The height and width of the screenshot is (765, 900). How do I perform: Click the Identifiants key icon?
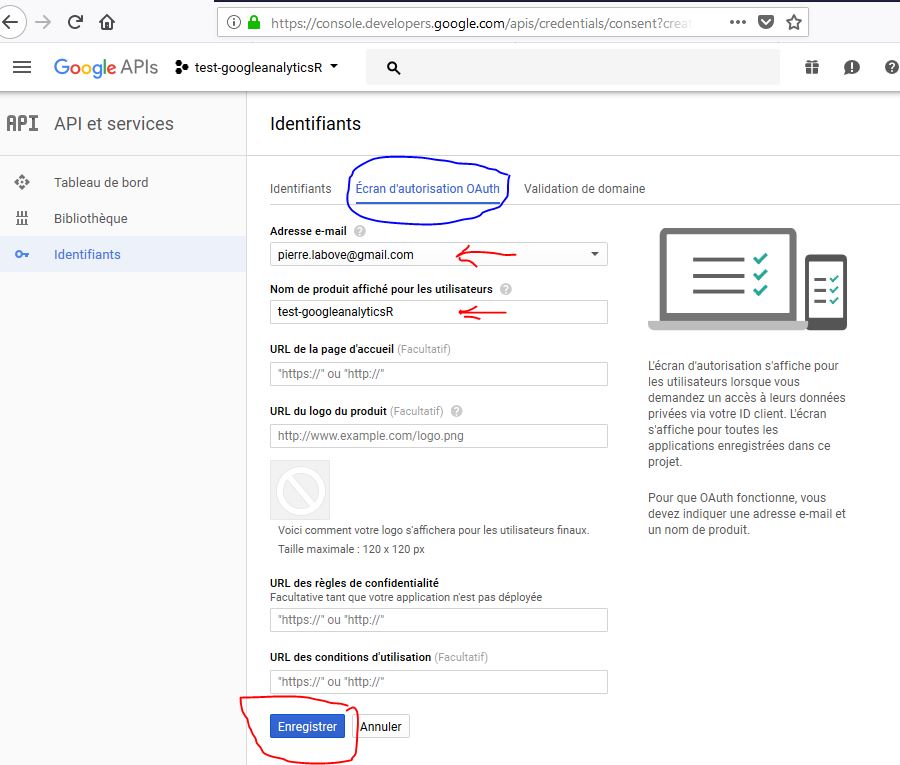click(x=22, y=254)
